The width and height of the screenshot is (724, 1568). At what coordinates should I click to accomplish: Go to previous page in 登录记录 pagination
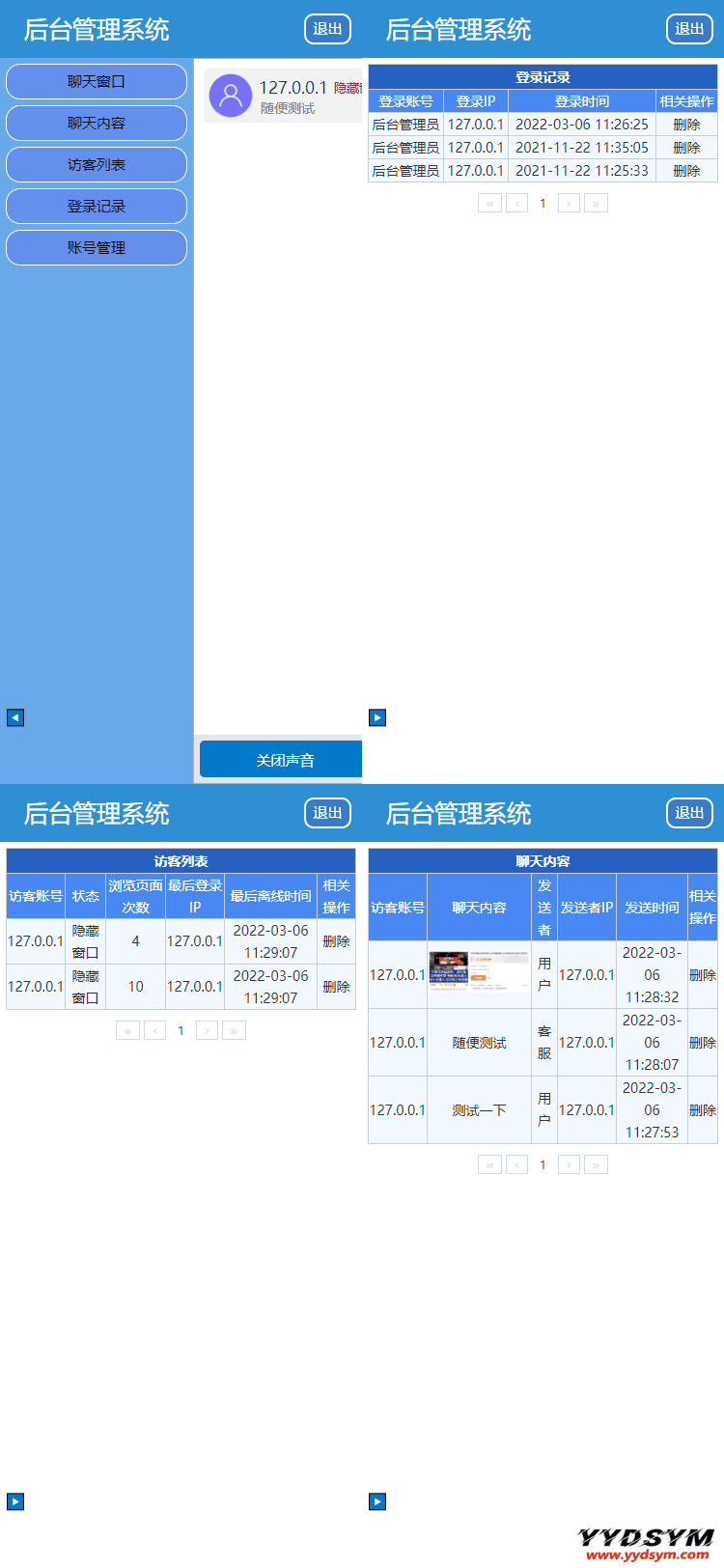pos(516,203)
